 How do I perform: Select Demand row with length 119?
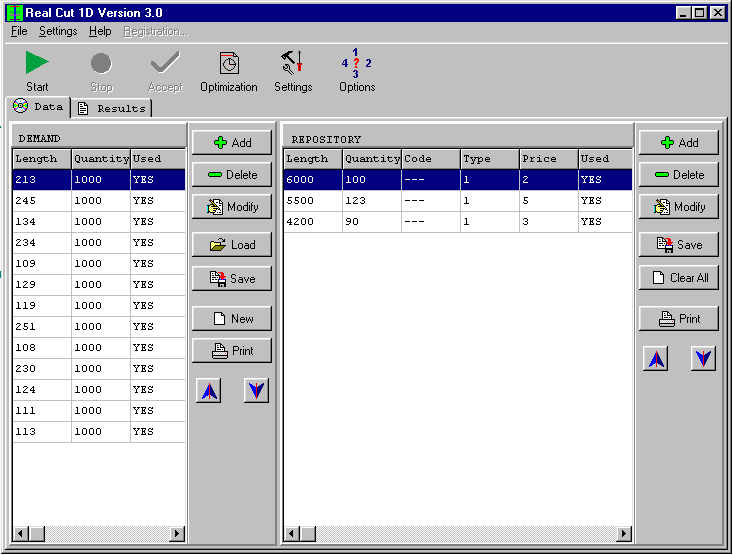[x=99, y=306]
